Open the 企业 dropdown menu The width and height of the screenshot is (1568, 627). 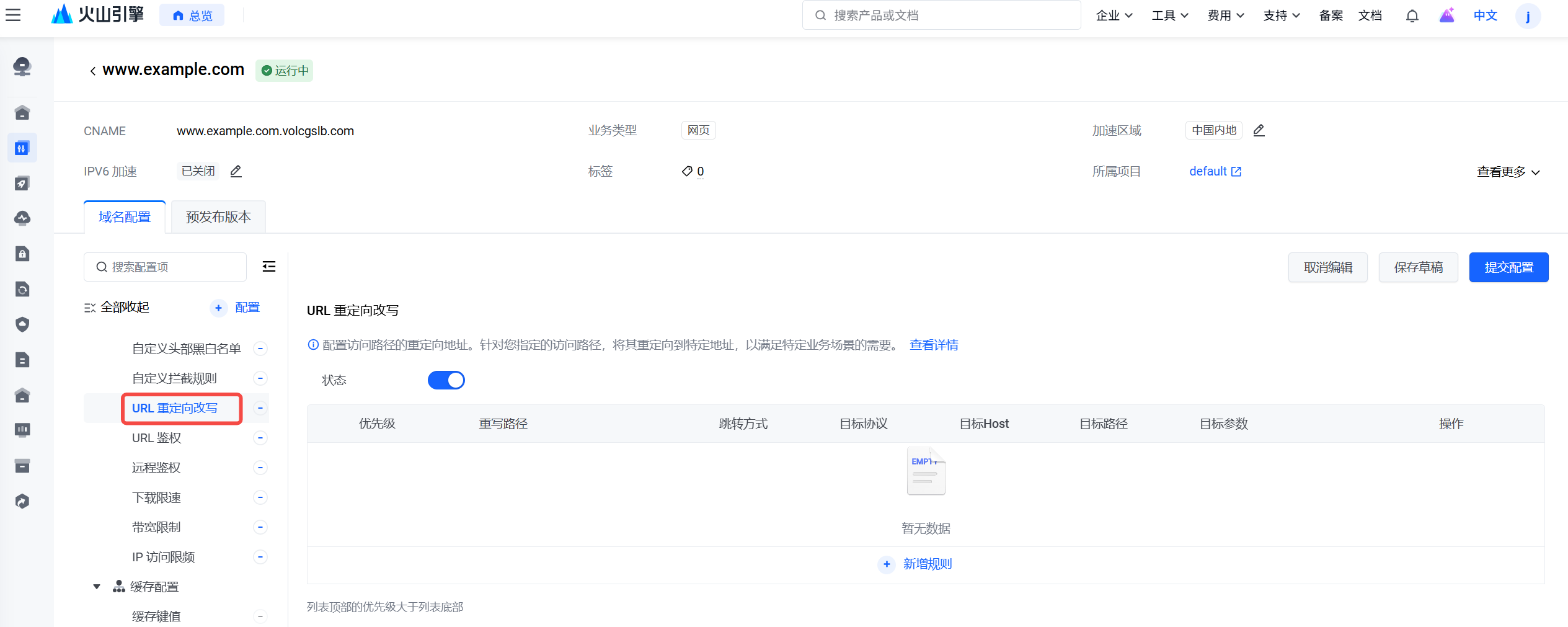(1114, 16)
